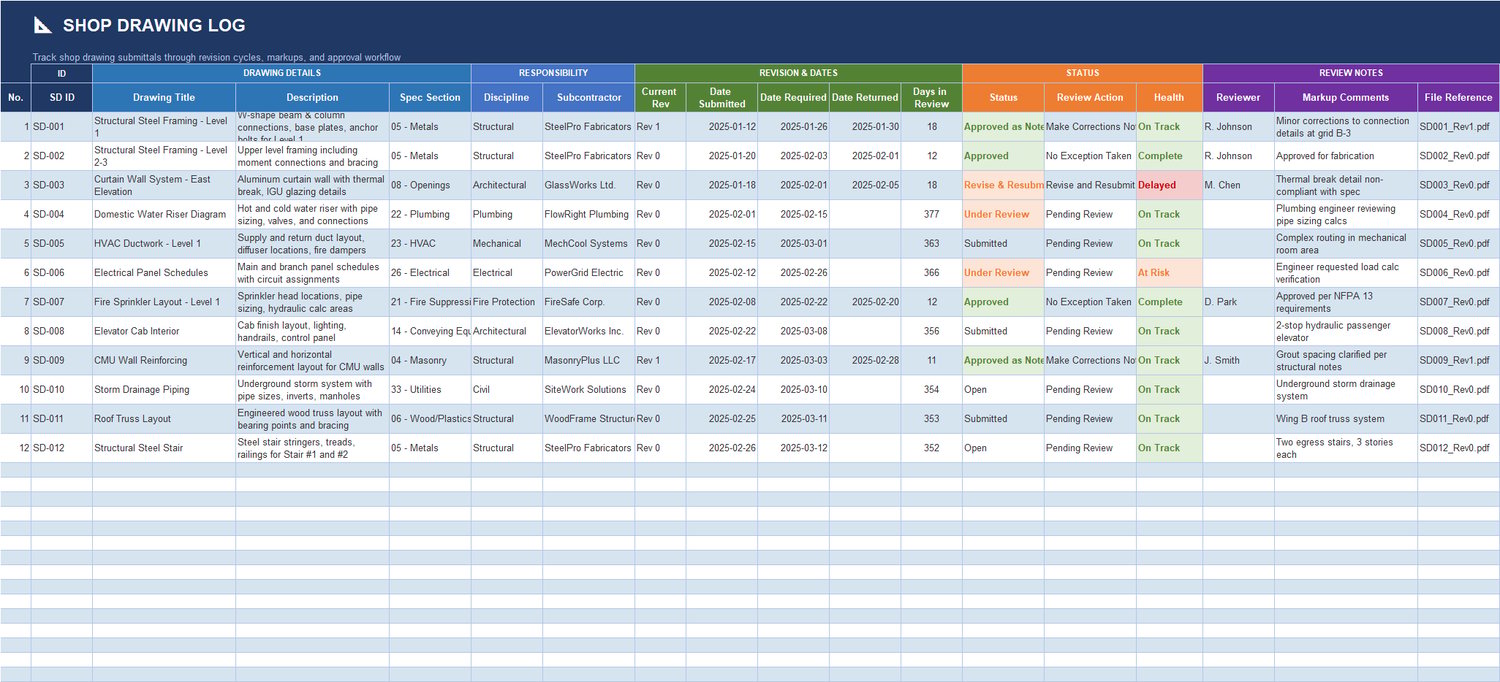
Task: Select the 'At Risk' health cell
Action: pyautogui.click(x=1169, y=272)
